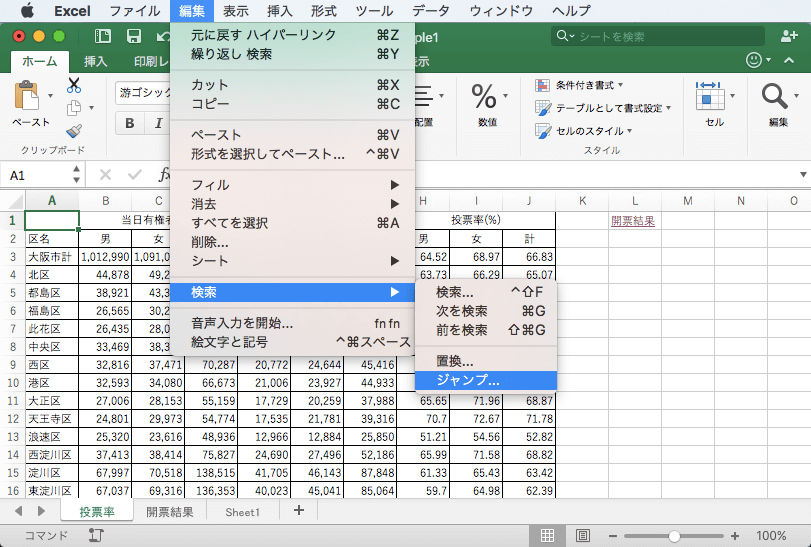Choose 形式を選択してペースト...
This screenshot has width=811, height=547.
click(292, 154)
